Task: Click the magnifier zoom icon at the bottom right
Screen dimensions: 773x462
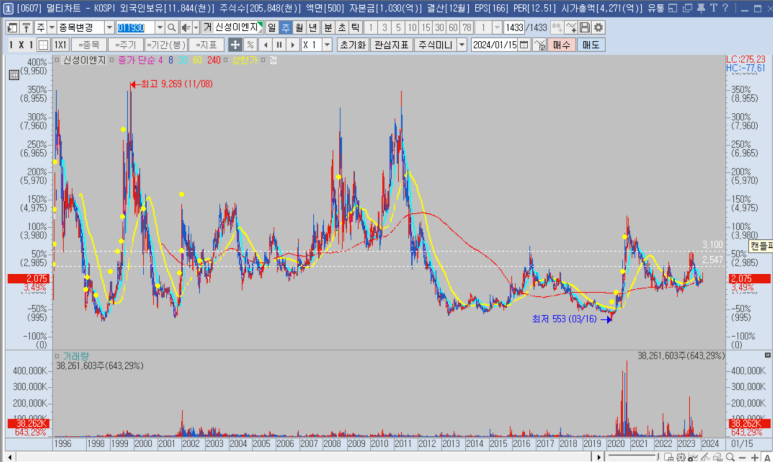Action: click(x=730, y=458)
